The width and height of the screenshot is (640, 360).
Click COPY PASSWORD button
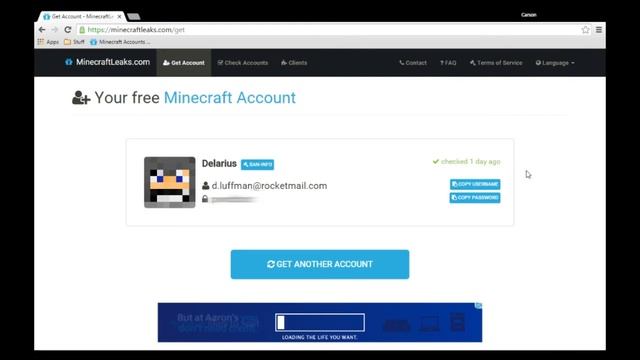(x=475, y=198)
